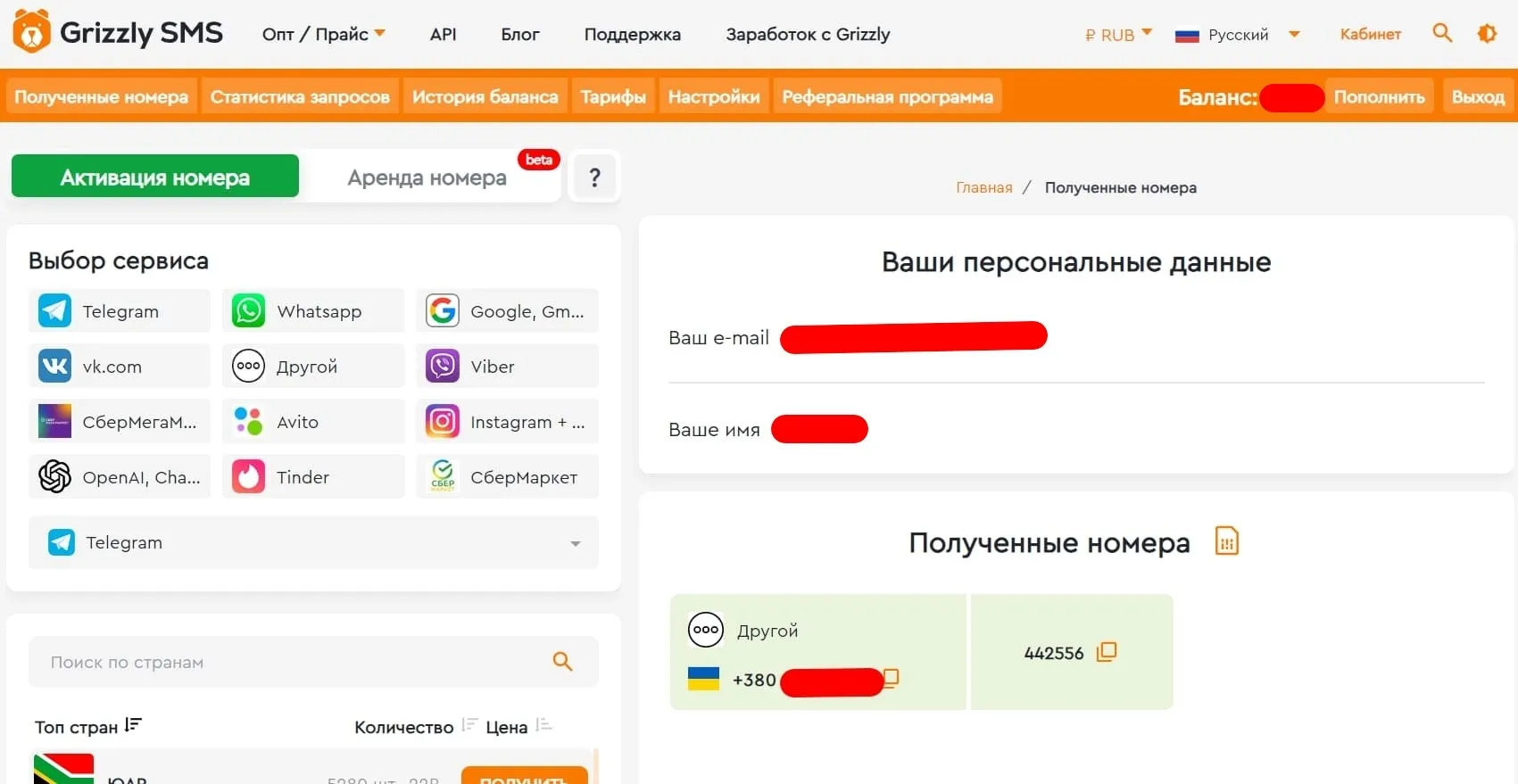Open the Статистика запросов tab
Screen dimensions: 1518x784
click(x=300, y=96)
